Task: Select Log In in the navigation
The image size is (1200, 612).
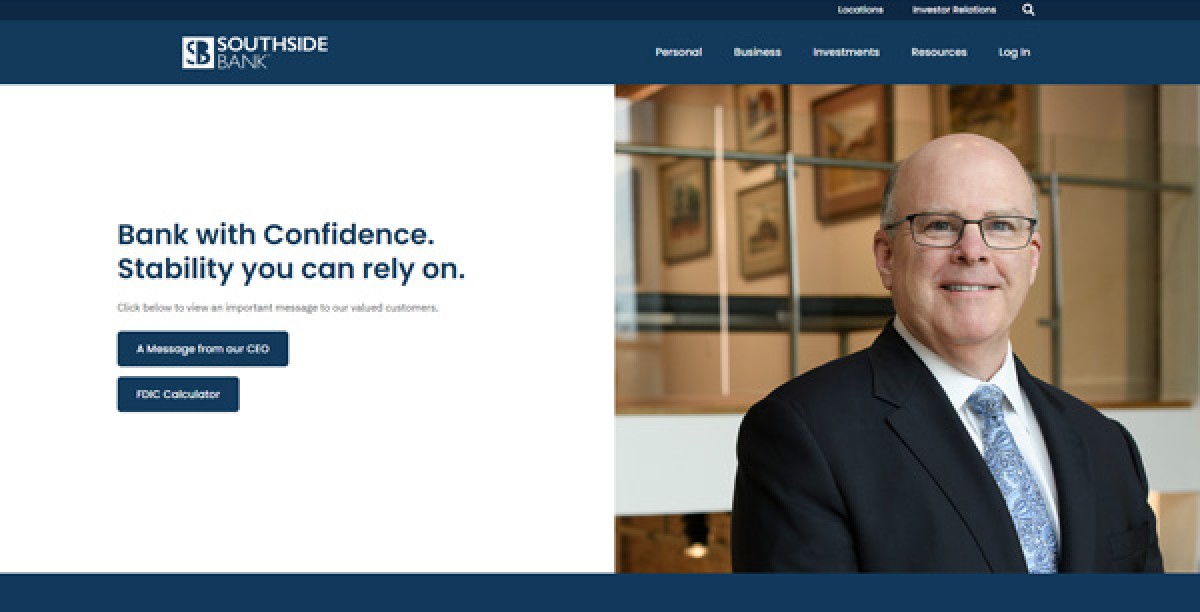Action: 1014,52
